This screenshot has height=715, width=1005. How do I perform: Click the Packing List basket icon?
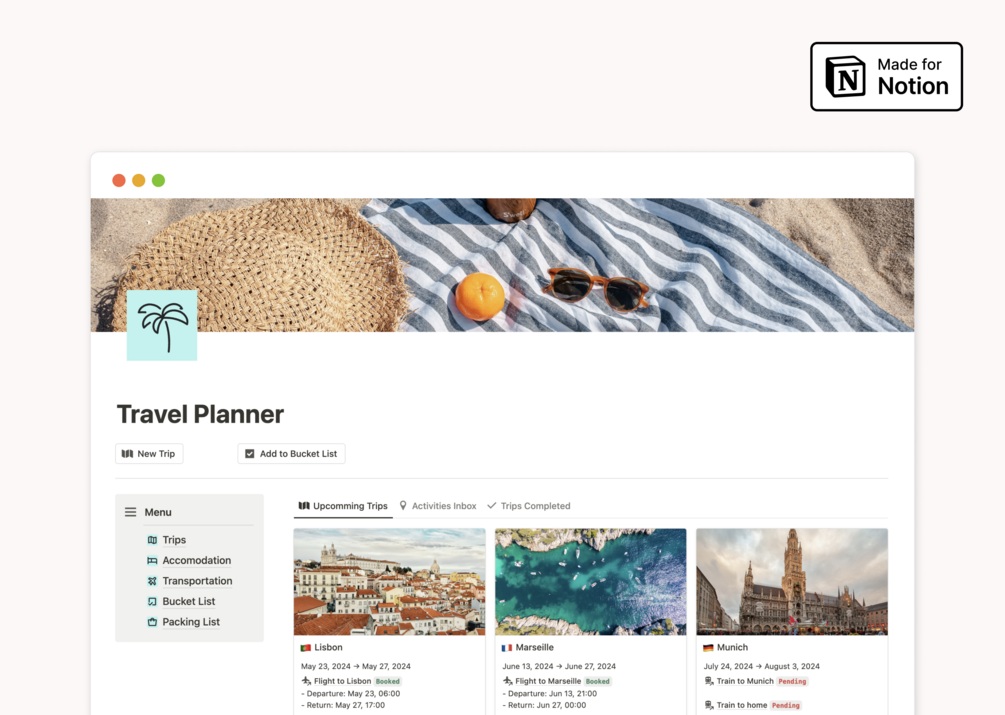point(152,622)
